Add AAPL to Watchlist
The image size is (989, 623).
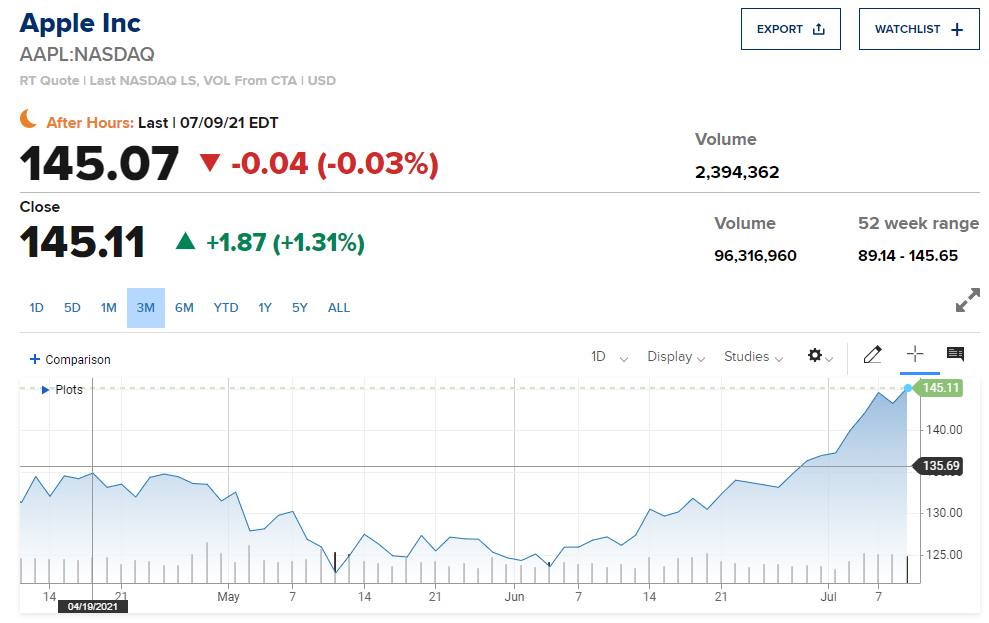pos(918,29)
